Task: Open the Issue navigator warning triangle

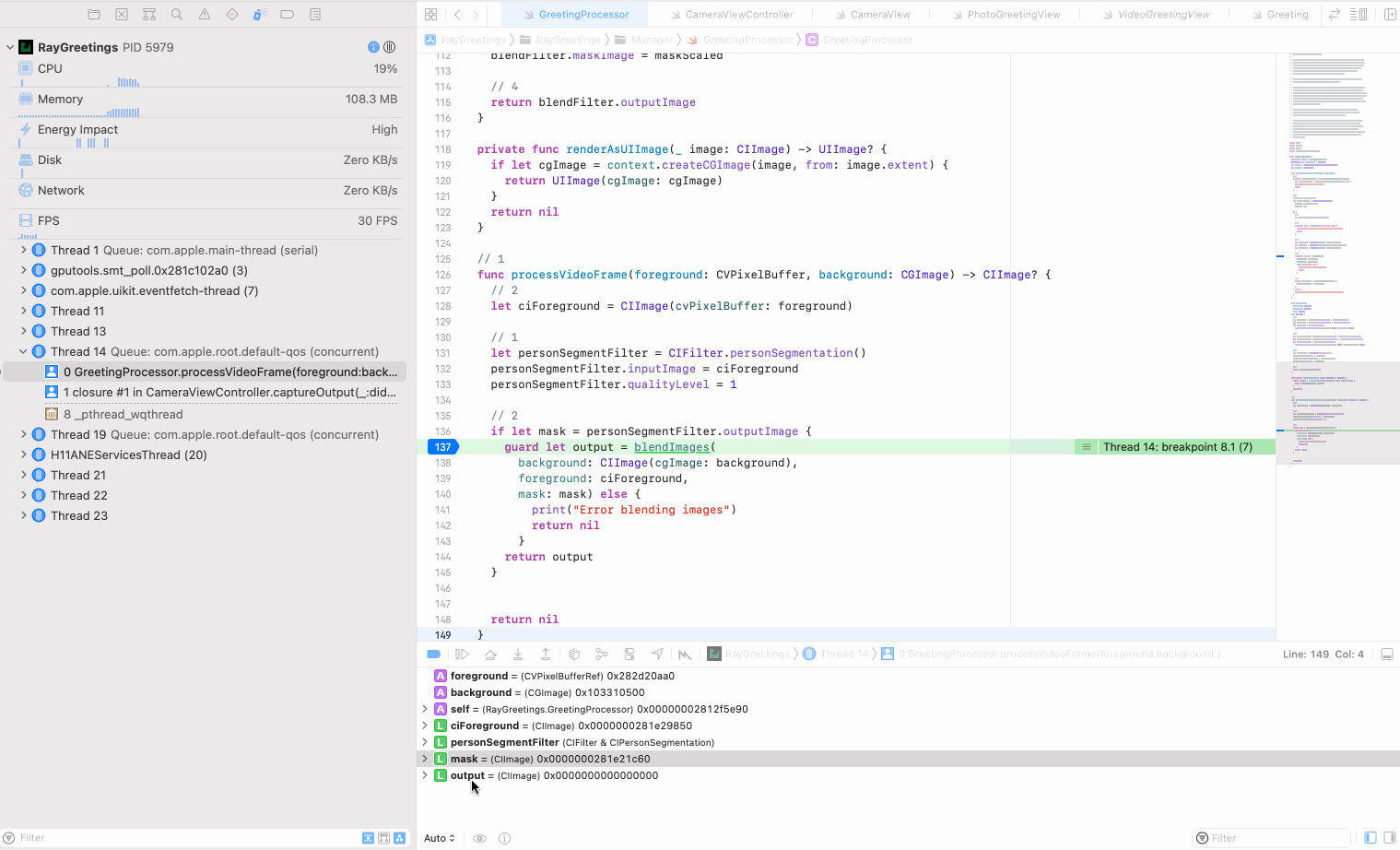Action: click(x=205, y=15)
